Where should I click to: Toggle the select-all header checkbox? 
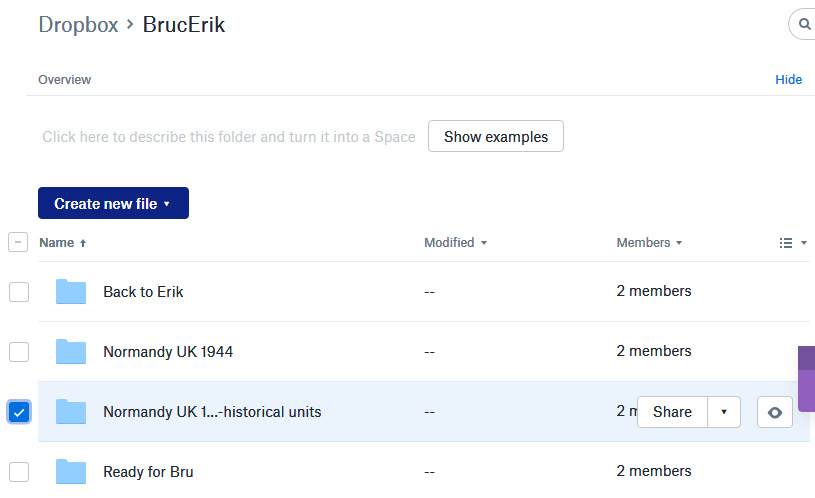(x=18, y=242)
